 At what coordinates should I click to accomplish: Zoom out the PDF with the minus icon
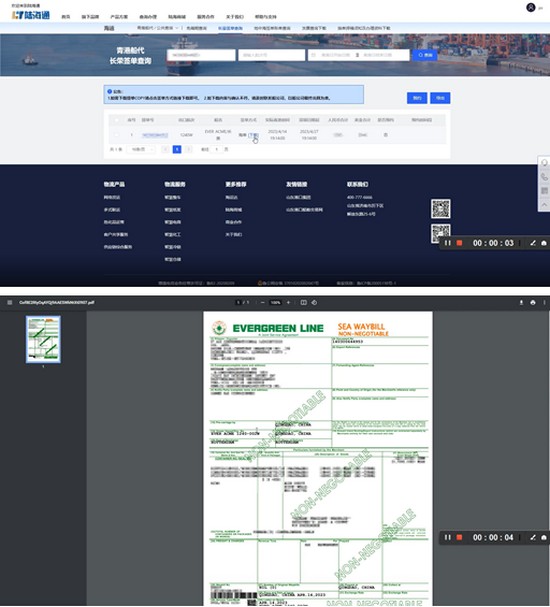[263, 302]
